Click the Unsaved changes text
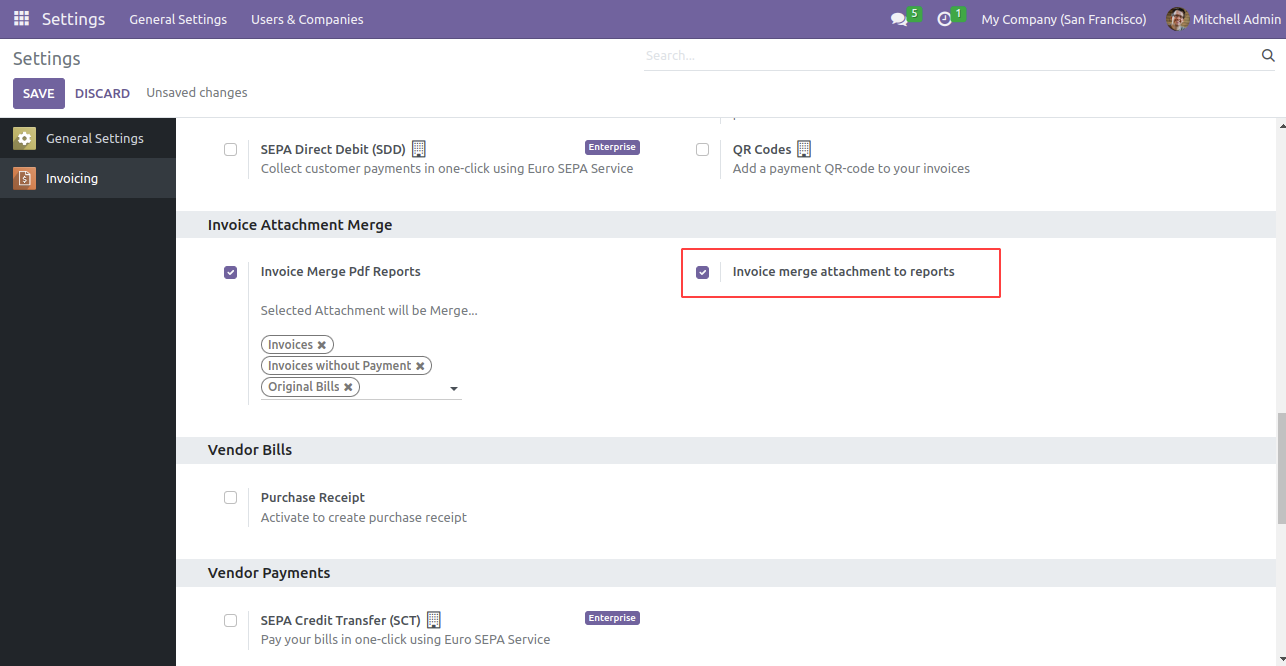This screenshot has width=1286, height=666. point(197,93)
